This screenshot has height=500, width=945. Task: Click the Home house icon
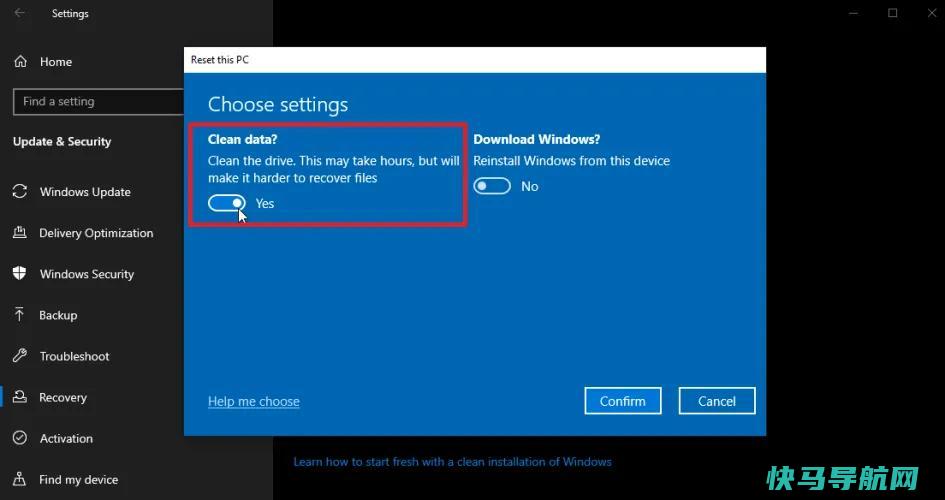[x=20, y=61]
